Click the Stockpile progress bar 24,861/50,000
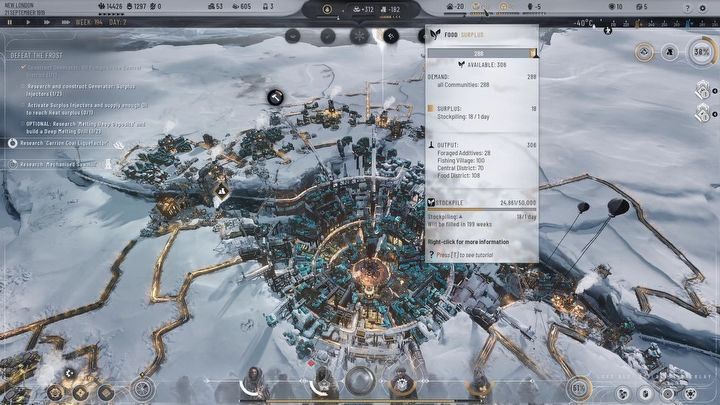This screenshot has width=720, height=405. point(481,208)
